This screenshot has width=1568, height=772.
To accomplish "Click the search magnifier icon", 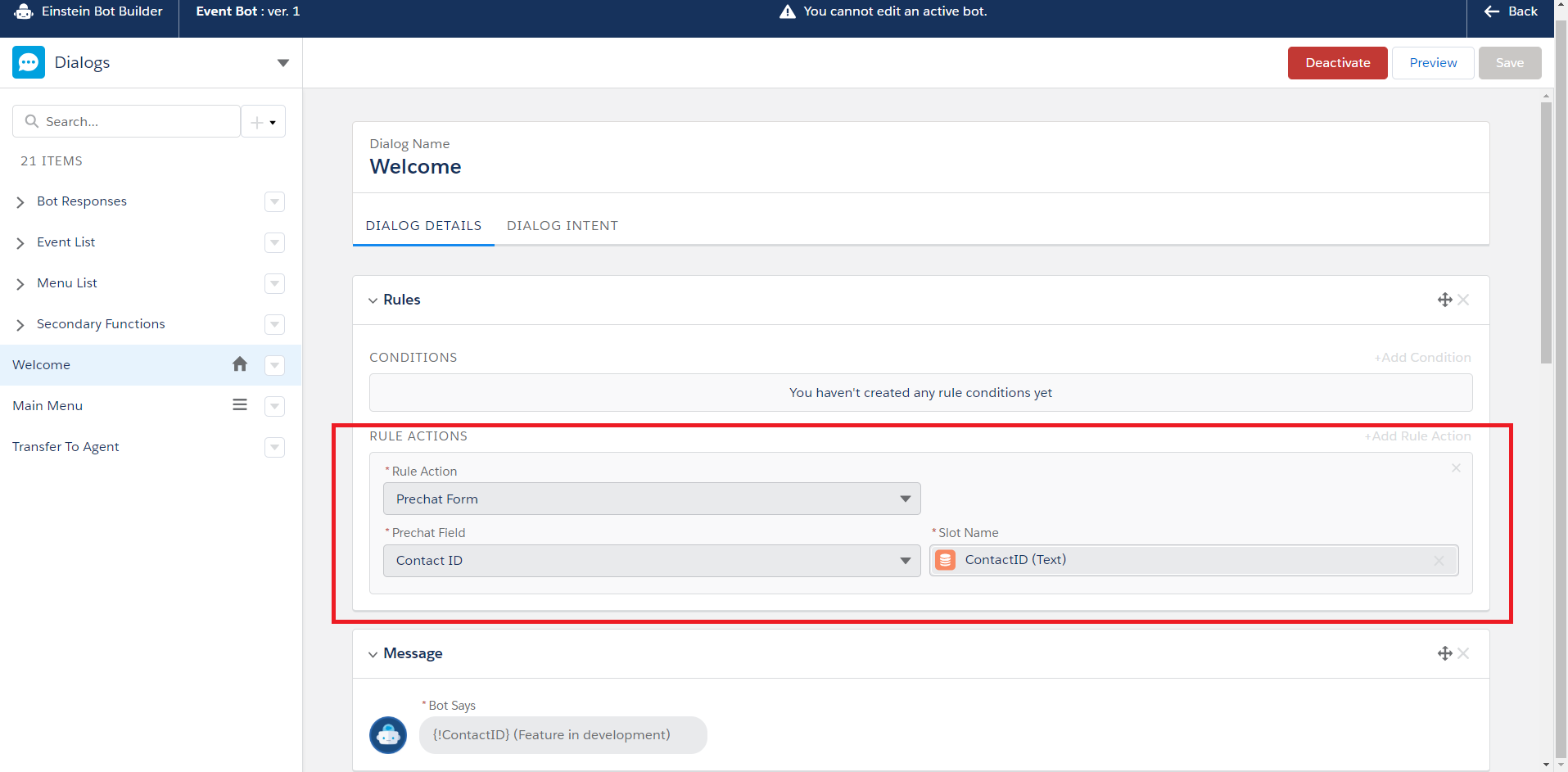I will tap(32, 121).
